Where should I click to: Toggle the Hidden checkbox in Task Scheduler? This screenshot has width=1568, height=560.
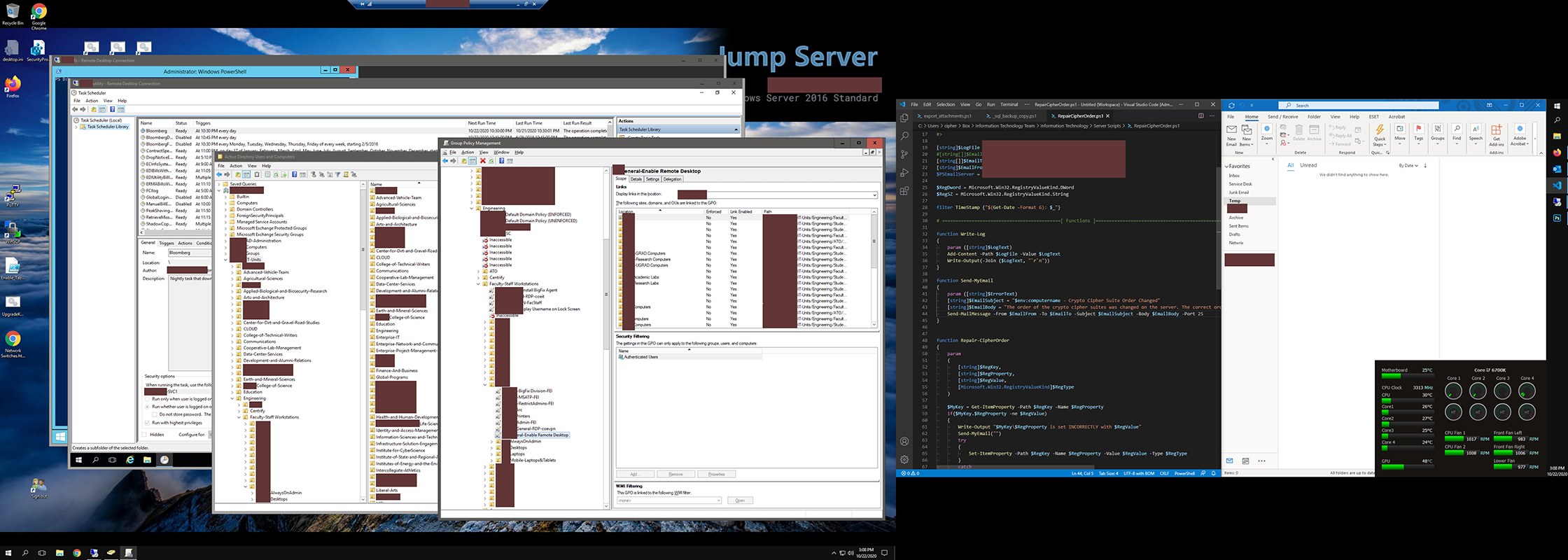point(145,435)
